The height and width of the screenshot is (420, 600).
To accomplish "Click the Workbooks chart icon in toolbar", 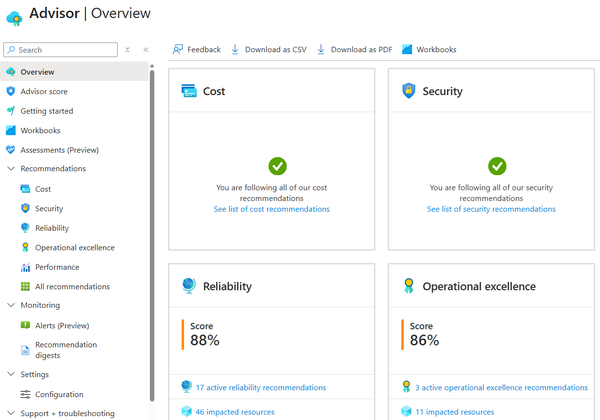I will [407, 49].
